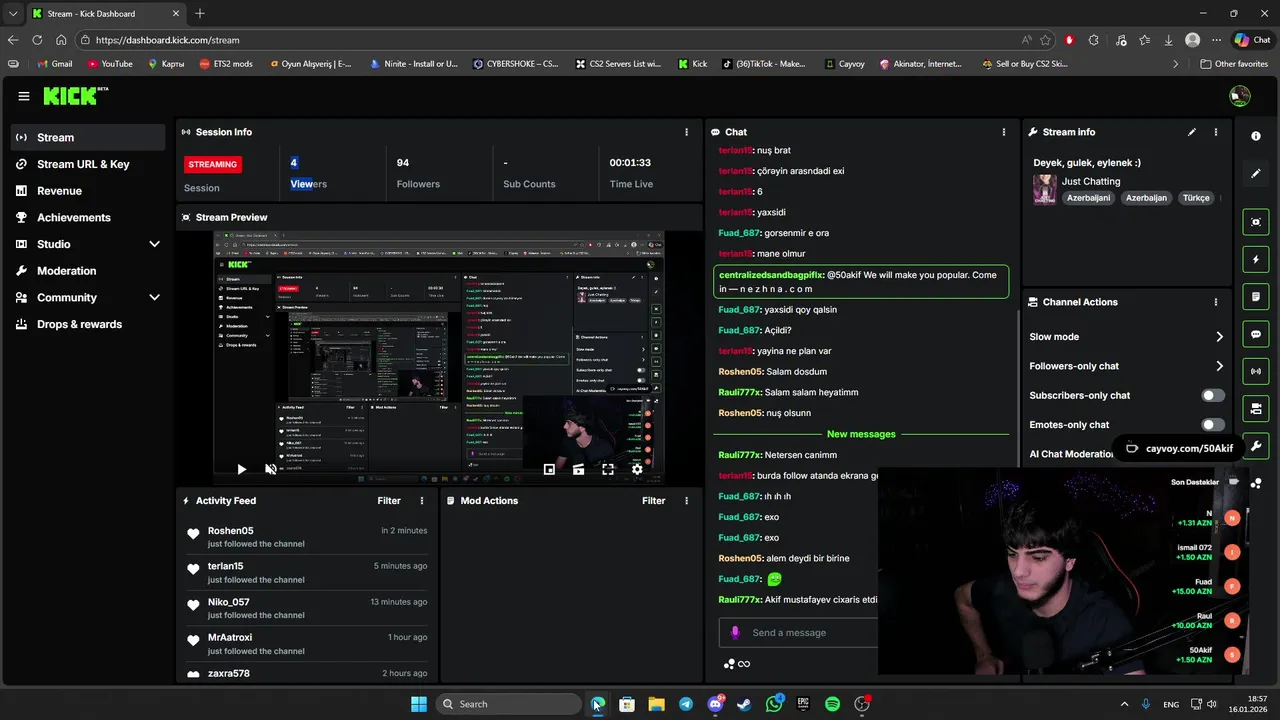1280x720 pixels.
Task: Open Mod Actions three-dot menu
Action: point(686,501)
